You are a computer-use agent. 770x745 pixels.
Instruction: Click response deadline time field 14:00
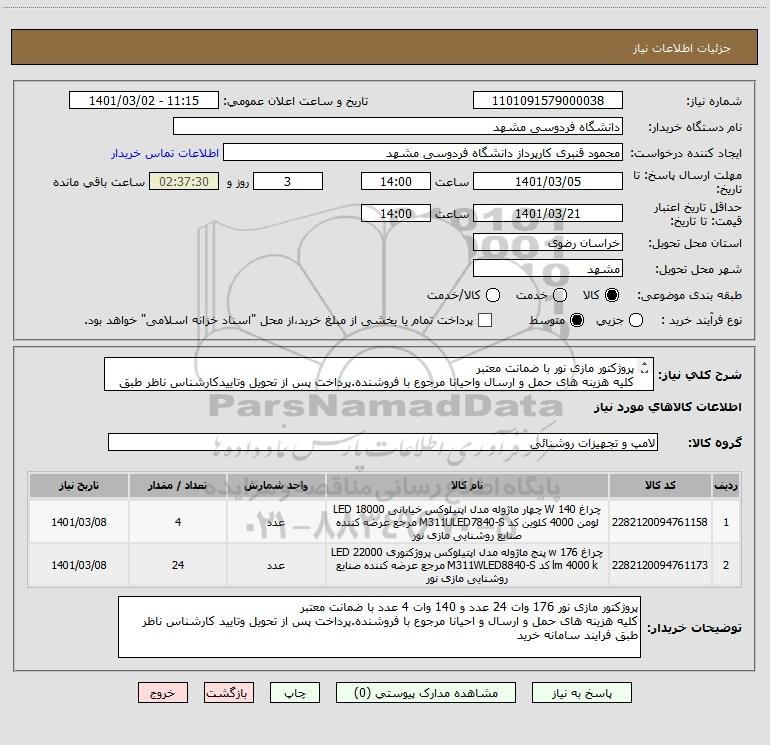click(x=396, y=181)
